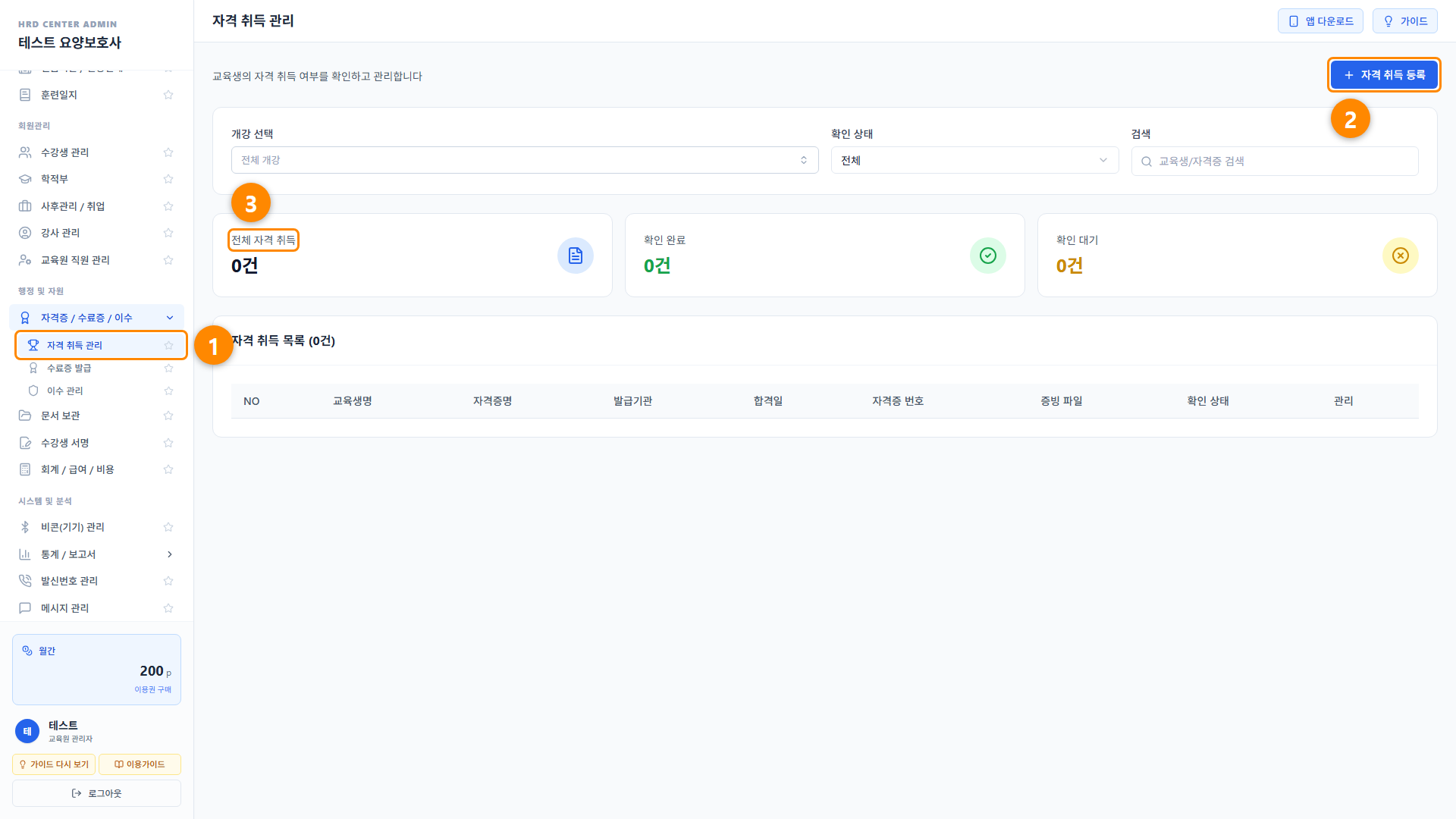
Task: Toggle favorite star for 메시지 관리
Action: point(168,608)
